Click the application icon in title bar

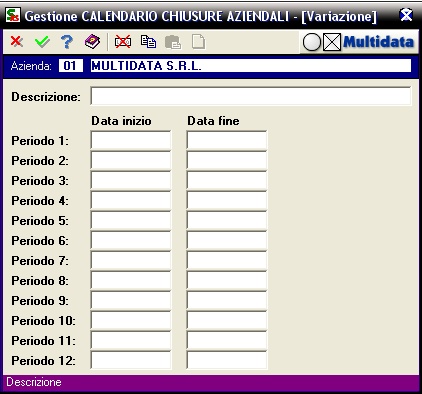point(13,15)
